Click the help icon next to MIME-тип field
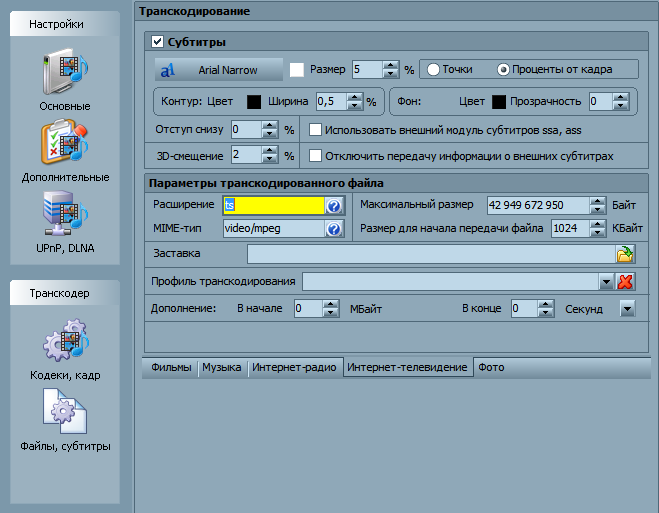The height and width of the screenshot is (513, 659). tap(334, 229)
